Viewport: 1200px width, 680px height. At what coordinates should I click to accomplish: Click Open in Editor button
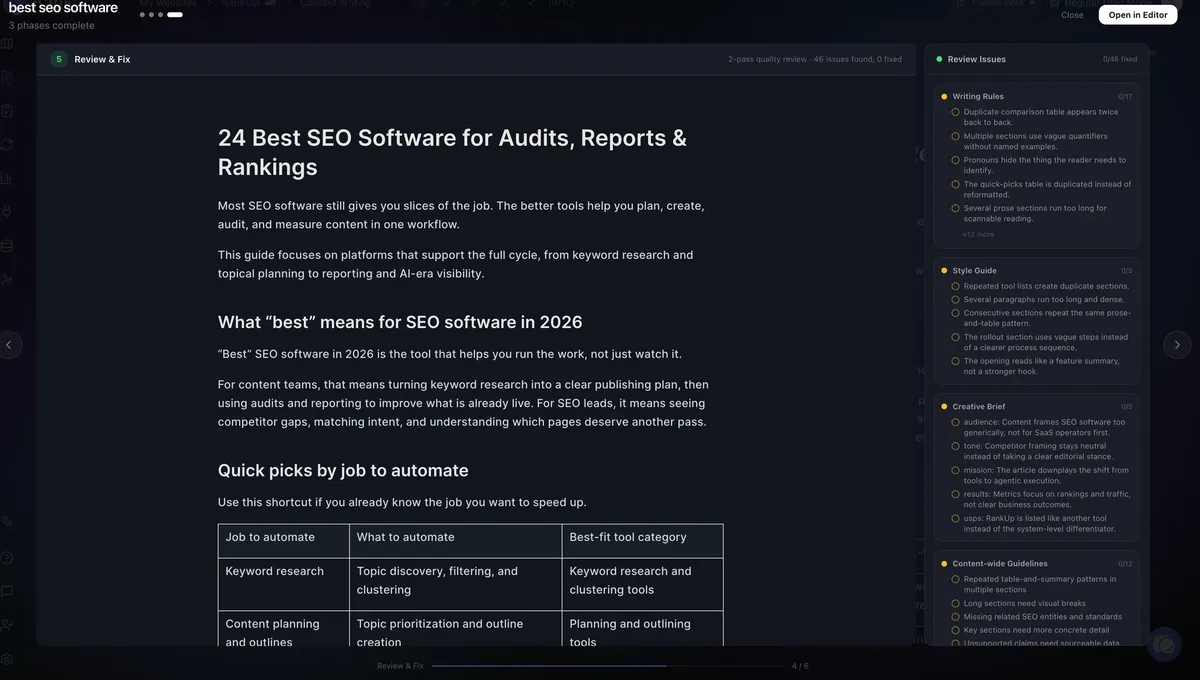pyautogui.click(x=1138, y=15)
